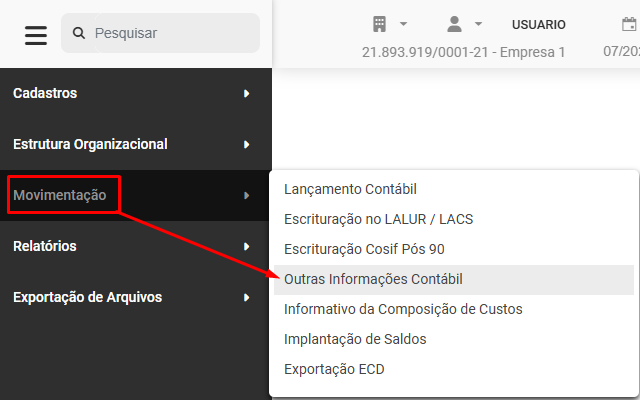640x400 pixels.
Task: Select the Movimentação menu item
Action: [60, 195]
